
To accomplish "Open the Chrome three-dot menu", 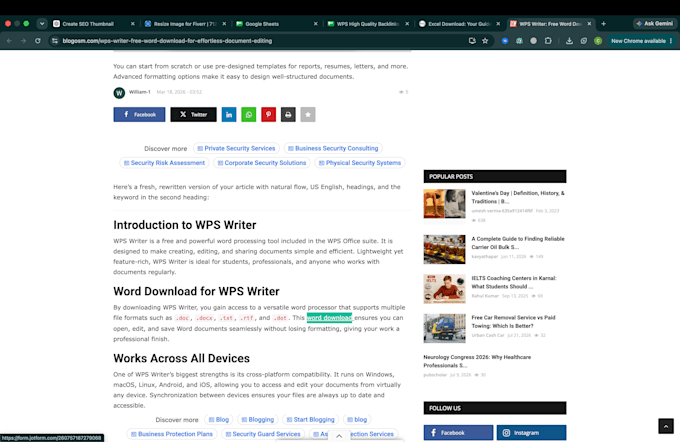I will pos(671,41).
